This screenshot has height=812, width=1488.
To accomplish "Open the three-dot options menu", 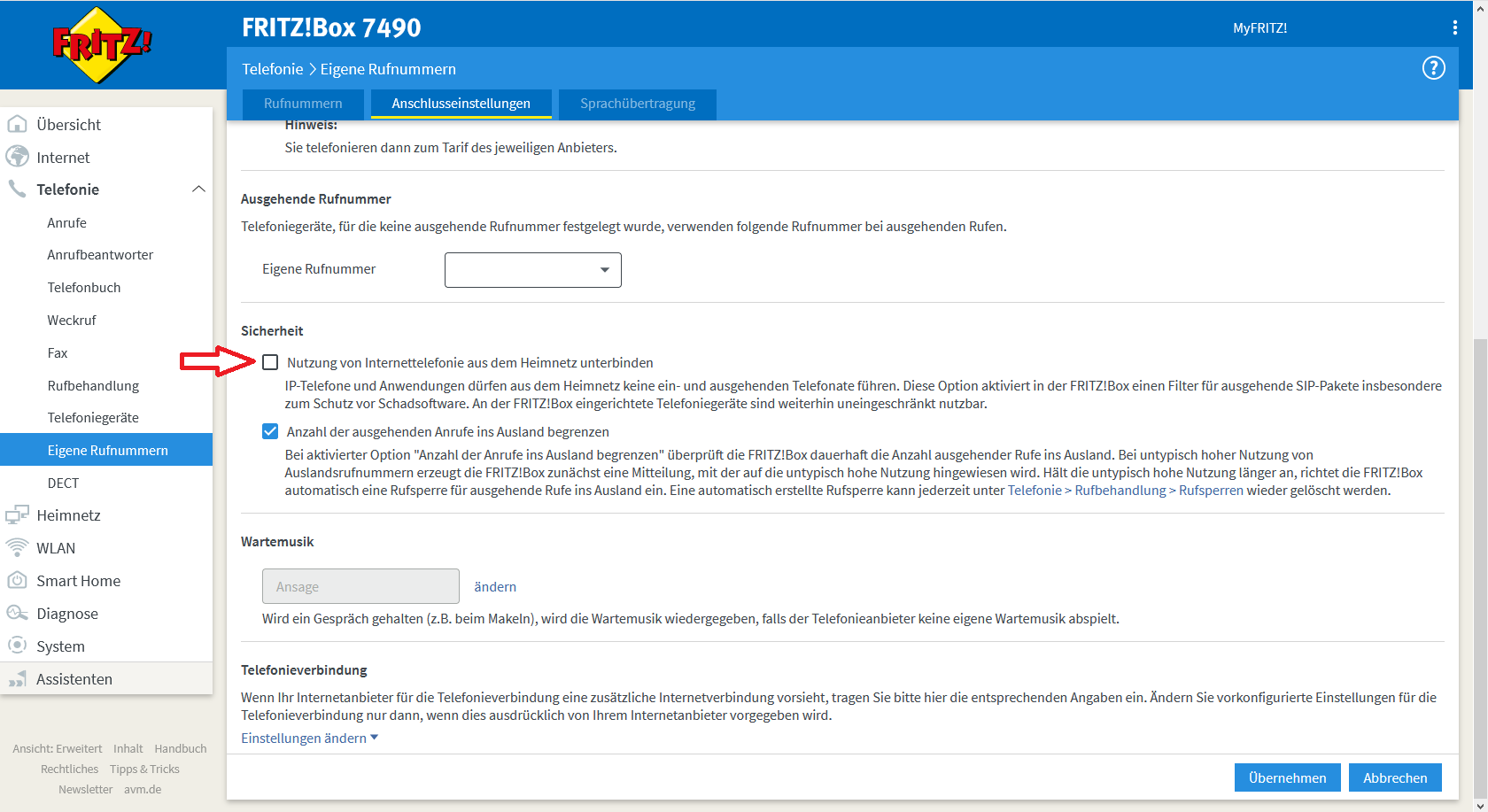I will tap(1454, 27).
